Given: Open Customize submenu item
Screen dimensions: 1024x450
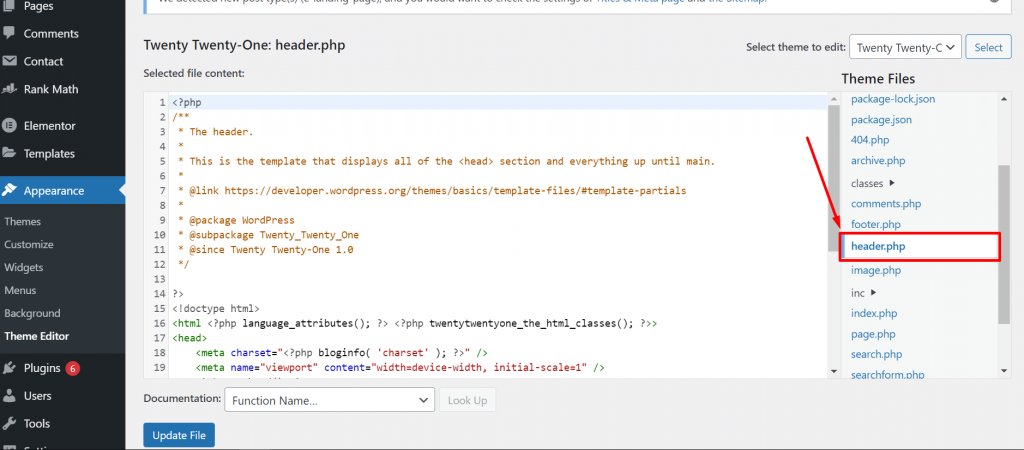Looking at the screenshot, I should tap(29, 244).
